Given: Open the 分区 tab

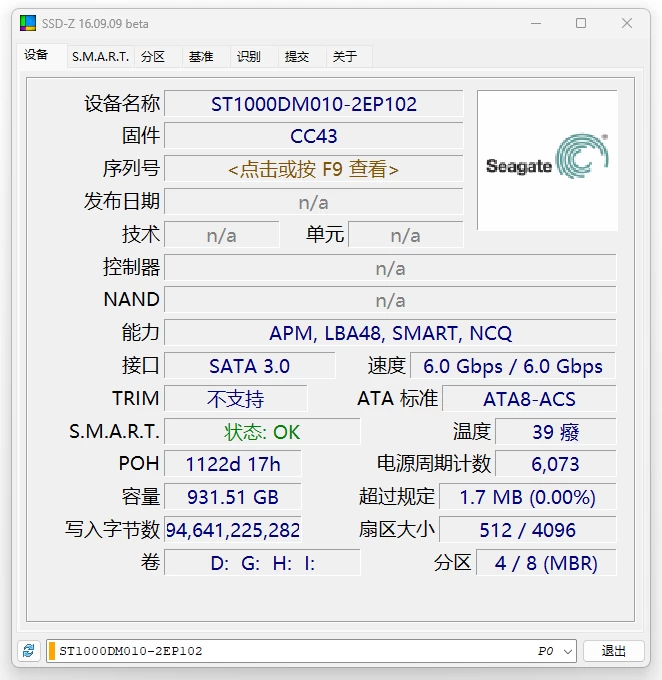Looking at the screenshot, I should point(153,57).
